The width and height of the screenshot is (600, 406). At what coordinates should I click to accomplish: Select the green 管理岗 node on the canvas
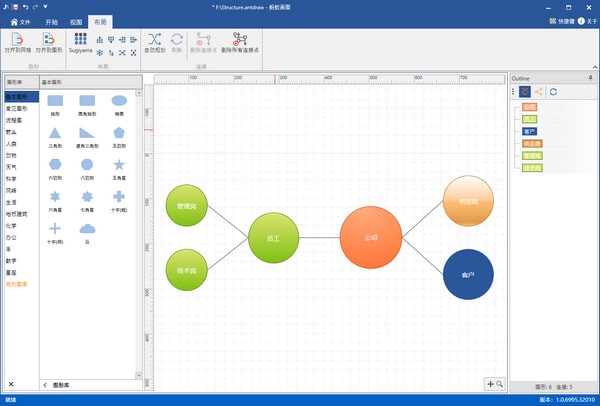[187, 205]
